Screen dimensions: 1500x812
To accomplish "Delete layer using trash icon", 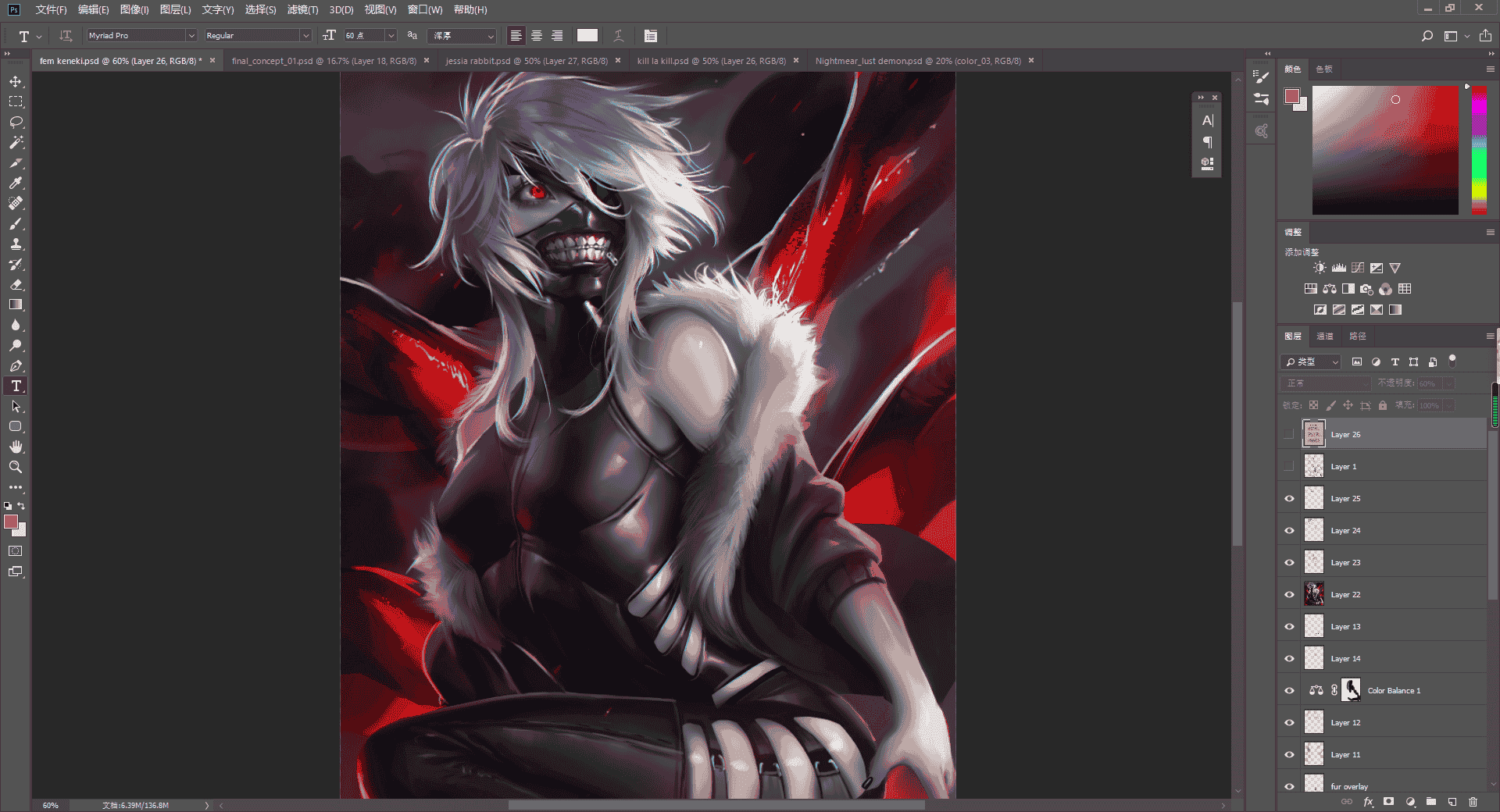I will tap(1473, 802).
